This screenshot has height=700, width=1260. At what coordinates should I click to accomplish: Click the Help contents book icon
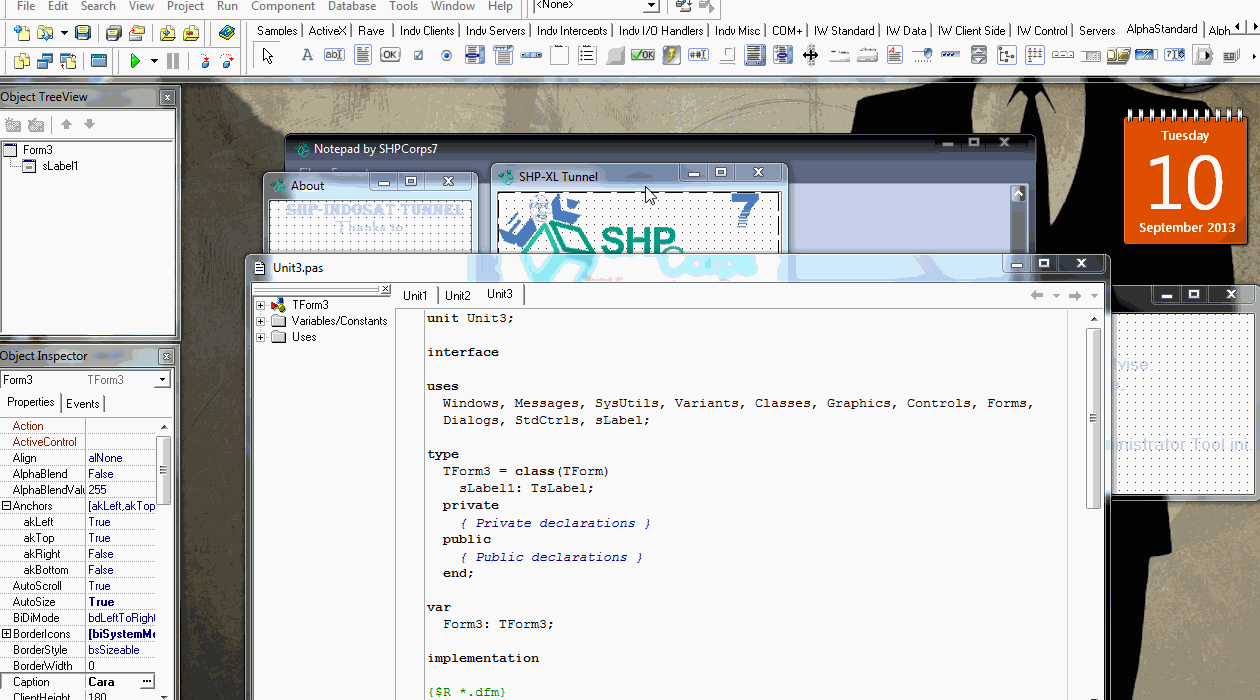pos(227,33)
